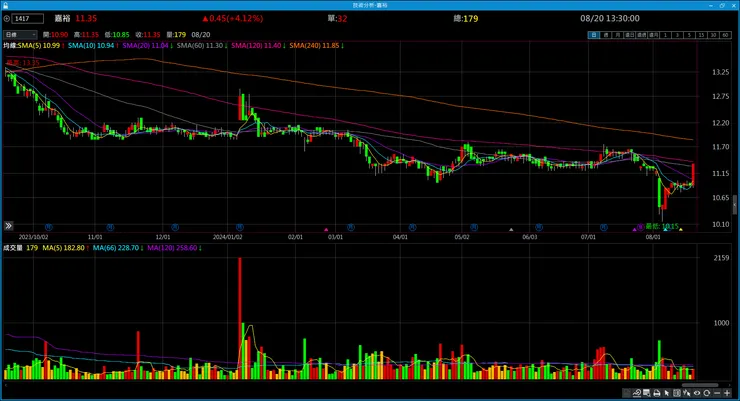
Task: Switch to the 5-minute chart button
Action: [x=689, y=35]
